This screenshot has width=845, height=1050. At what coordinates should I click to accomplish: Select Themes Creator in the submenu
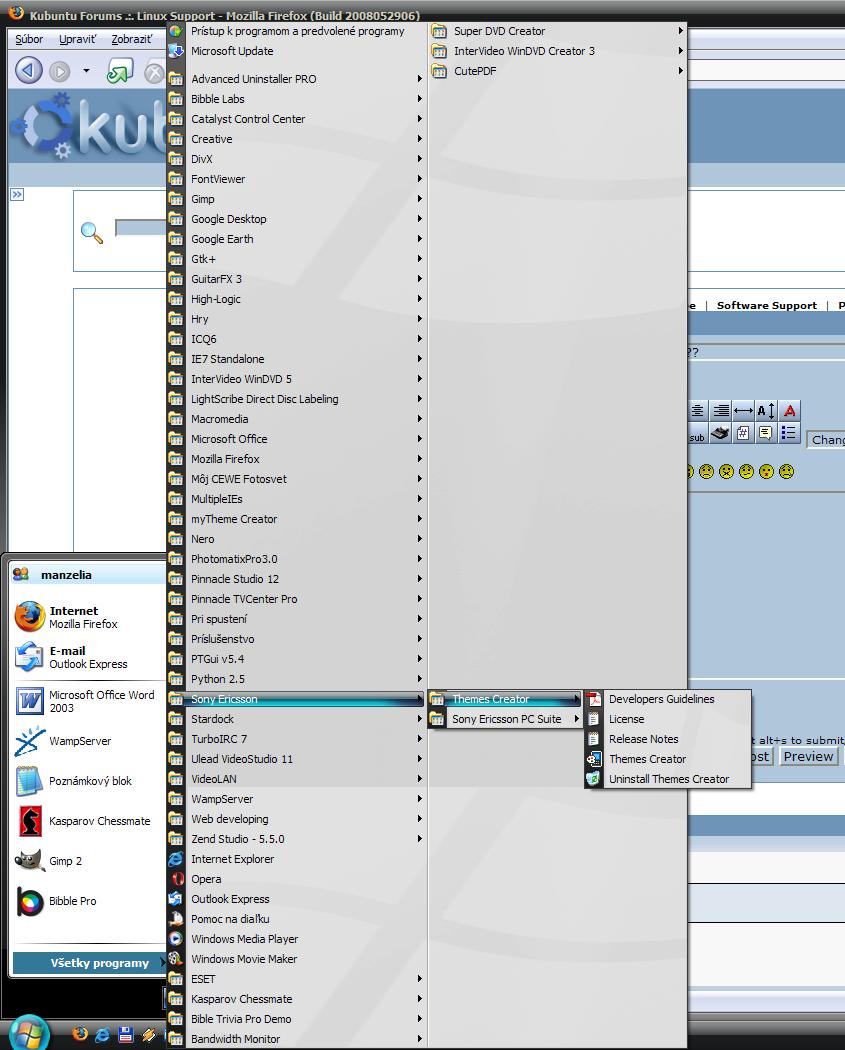[647, 759]
